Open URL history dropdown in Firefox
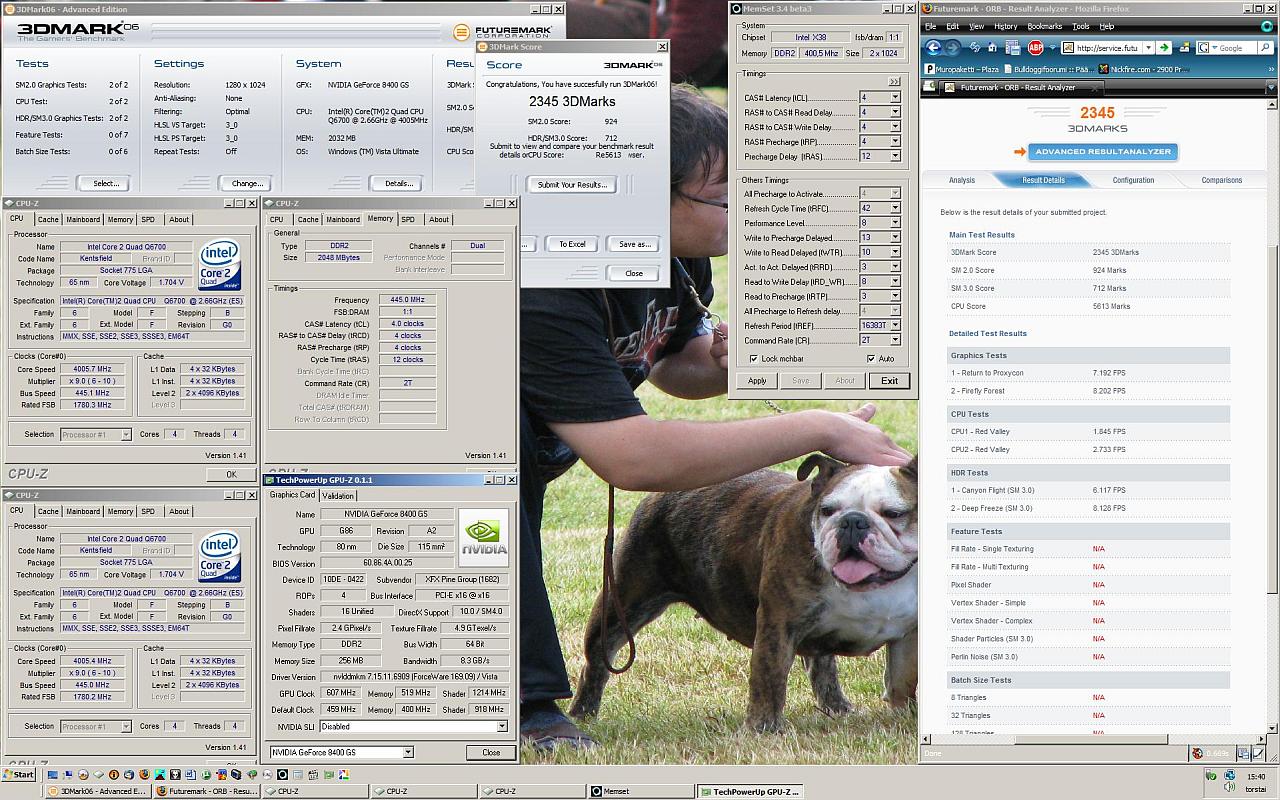1280x800 pixels. point(1149,47)
